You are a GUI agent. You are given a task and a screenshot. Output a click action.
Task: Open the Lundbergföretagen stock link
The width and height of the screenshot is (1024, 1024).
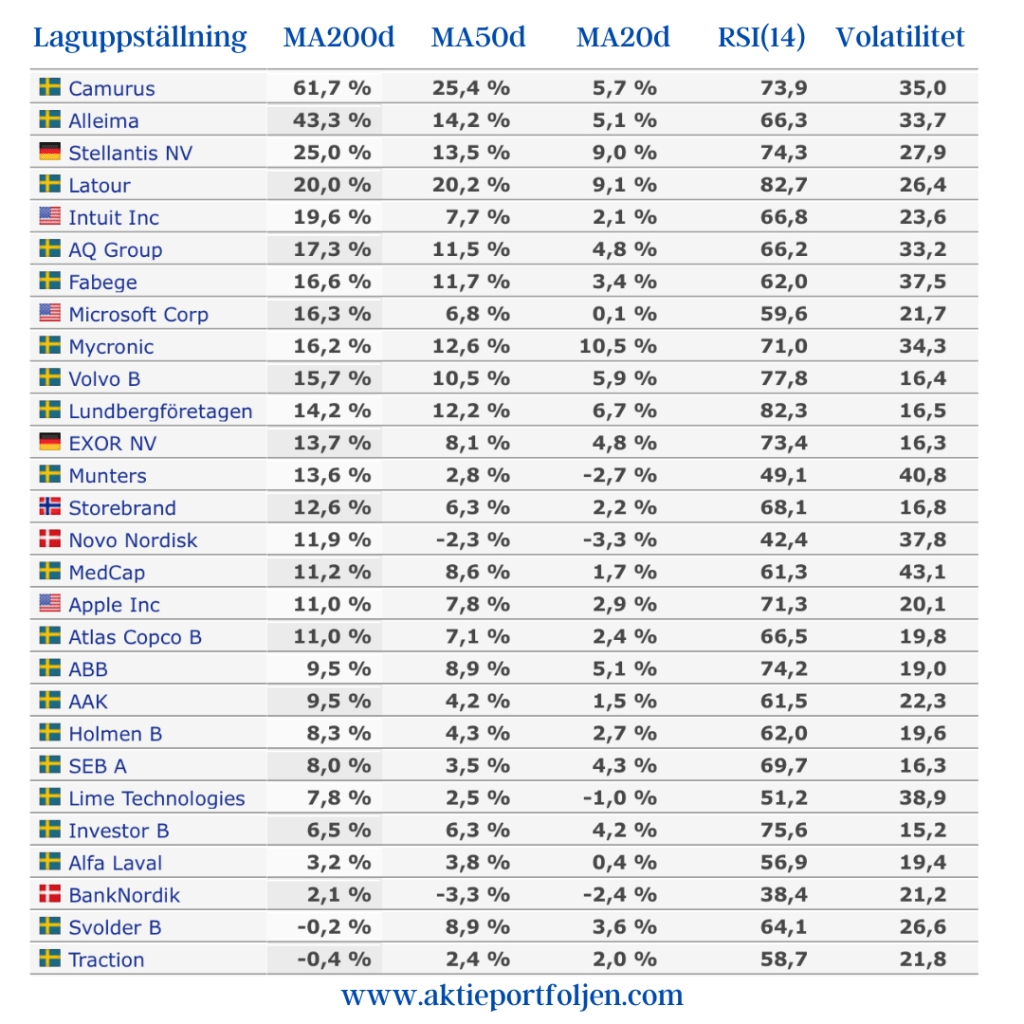(x=160, y=411)
